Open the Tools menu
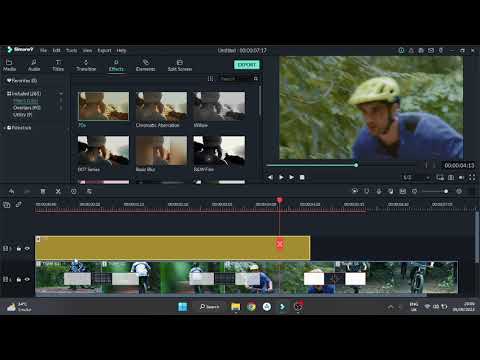This screenshot has width=480, height=360. click(x=71, y=50)
